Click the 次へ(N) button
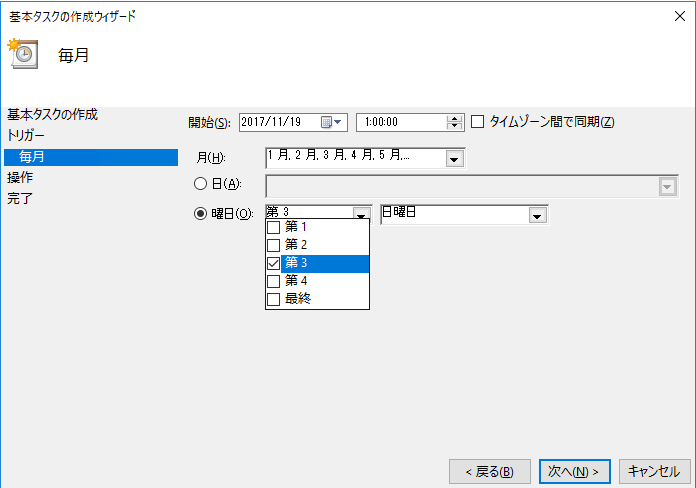 (x=575, y=471)
